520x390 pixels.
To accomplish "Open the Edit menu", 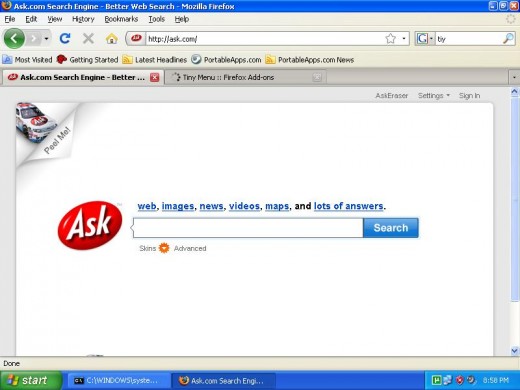I will (x=31, y=19).
